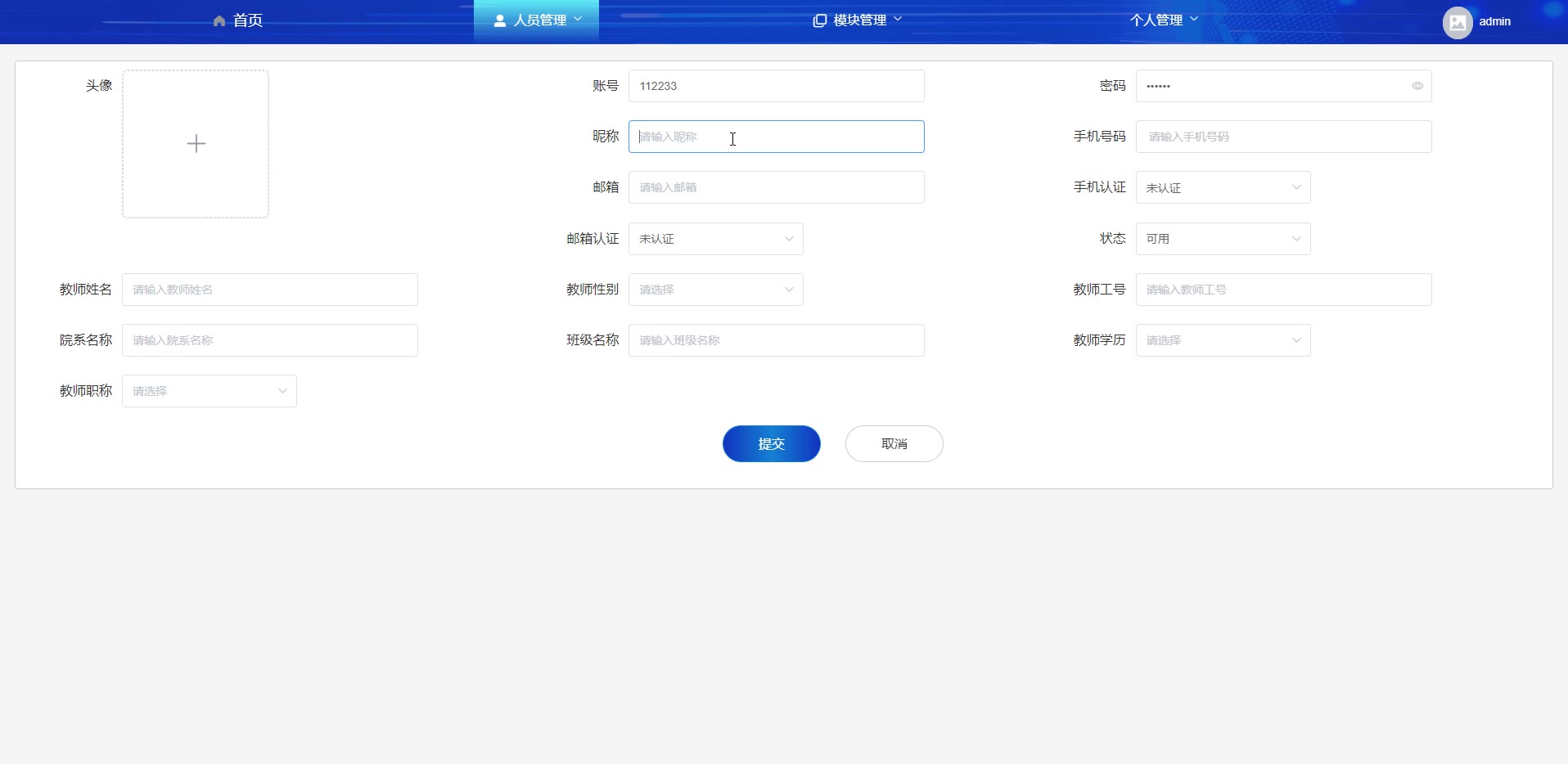
Task: Click the admin username
Action: pyautogui.click(x=1495, y=21)
